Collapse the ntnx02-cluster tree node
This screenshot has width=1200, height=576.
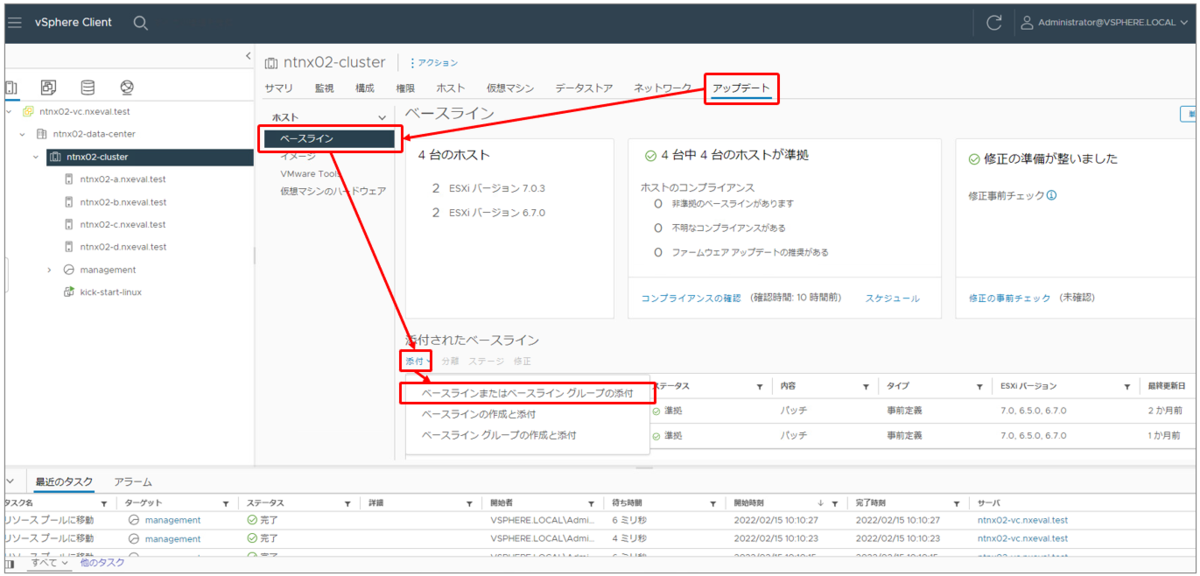[x=36, y=157]
